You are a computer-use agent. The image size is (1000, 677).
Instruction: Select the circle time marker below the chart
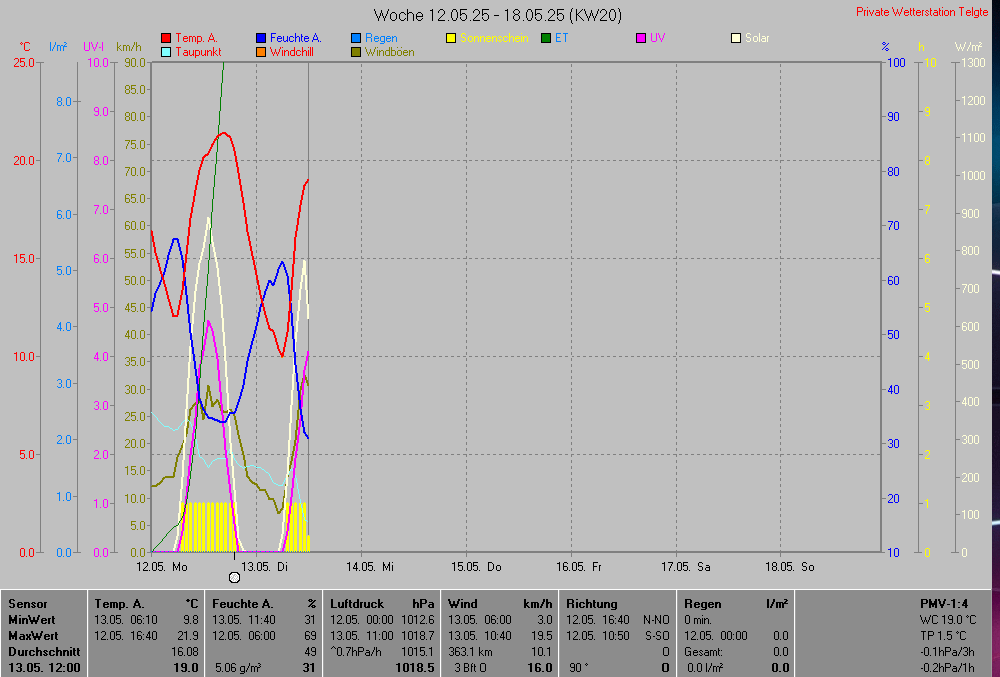coord(235,578)
